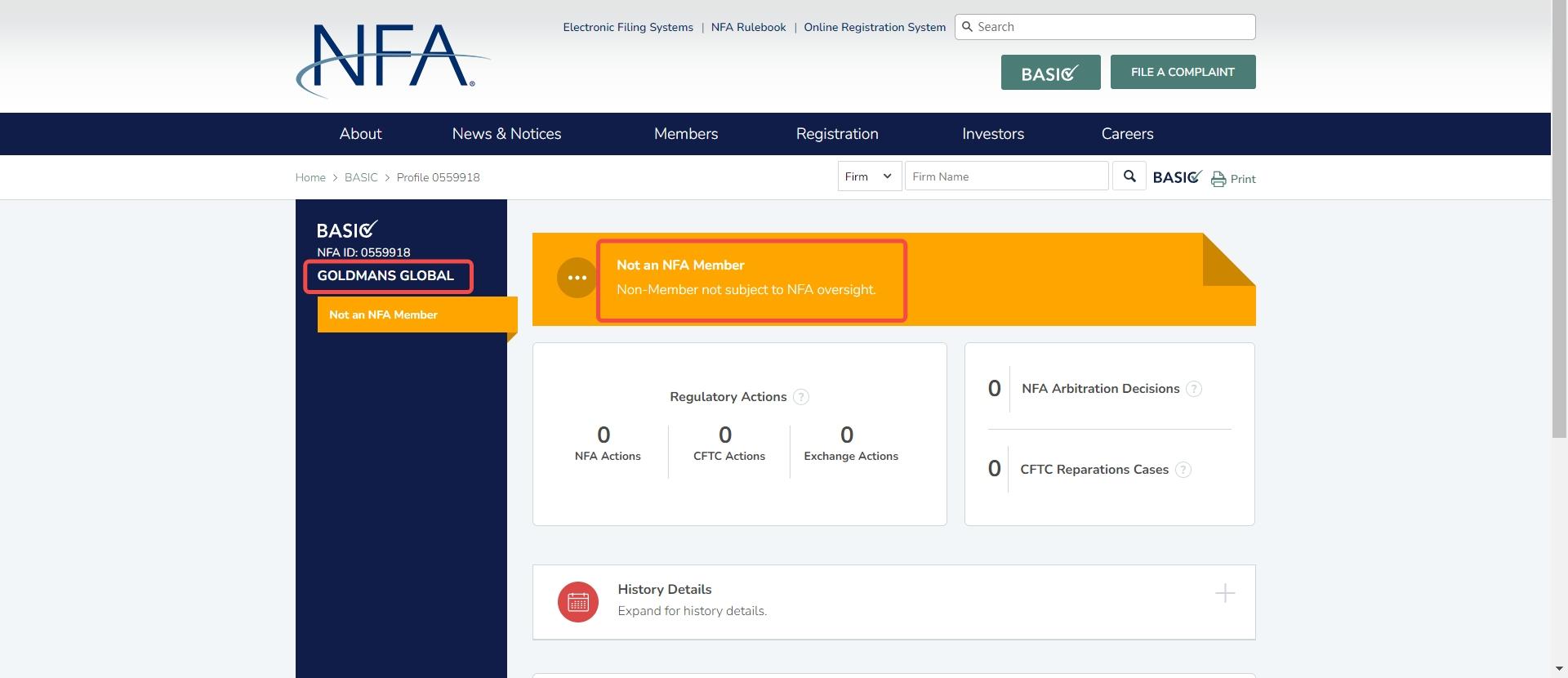
Task: Click the Regulatory Actions help icon
Action: click(801, 397)
